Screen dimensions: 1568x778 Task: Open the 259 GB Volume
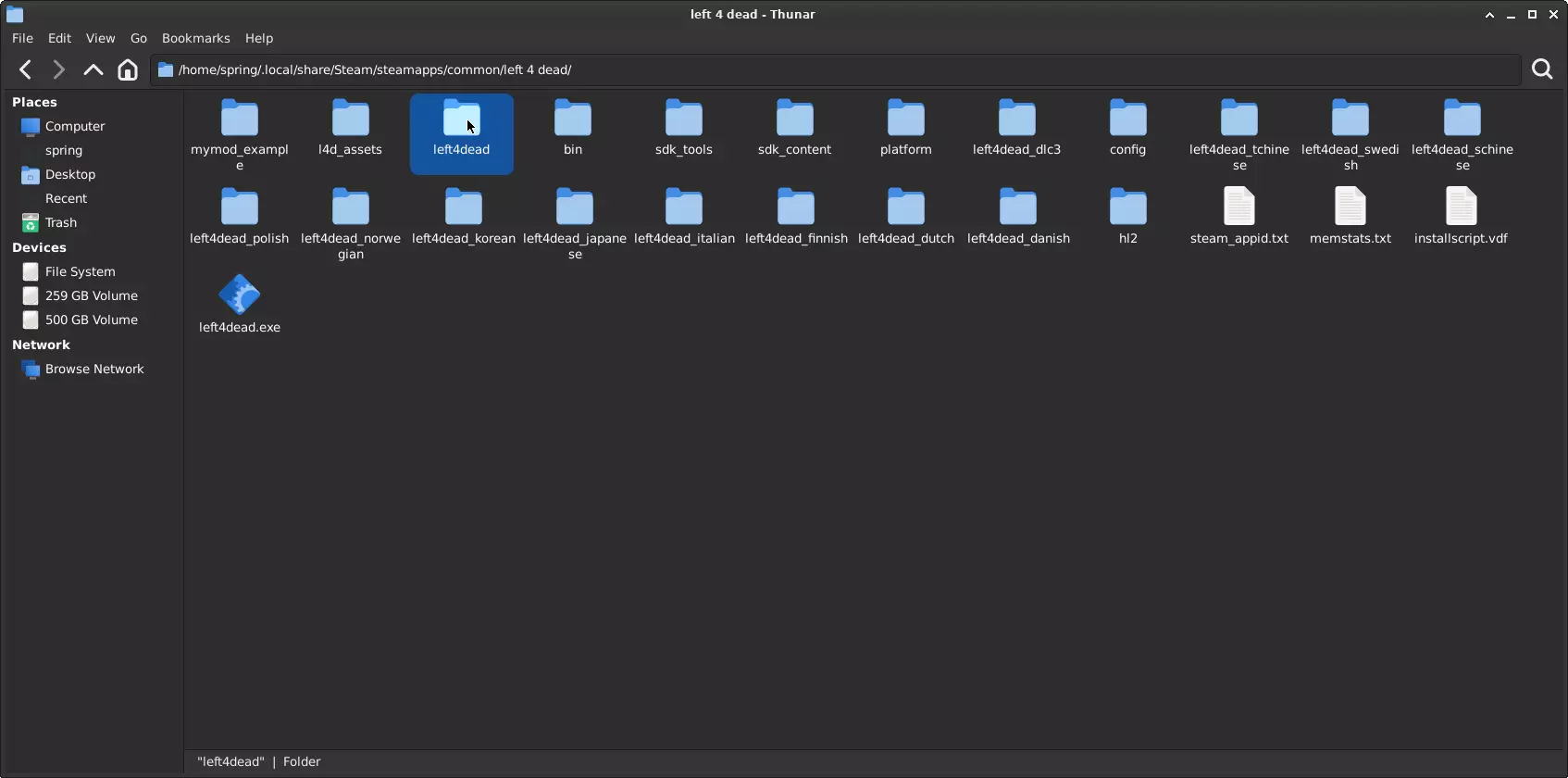click(92, 295)
